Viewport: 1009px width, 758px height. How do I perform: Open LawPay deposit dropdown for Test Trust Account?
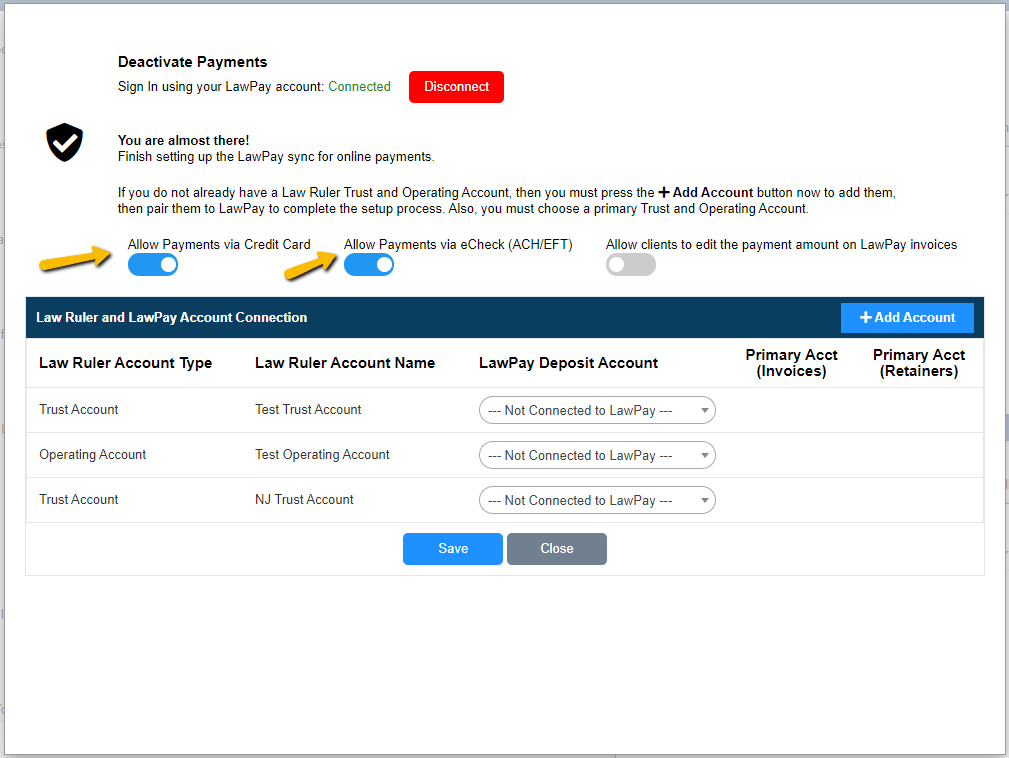597,411
